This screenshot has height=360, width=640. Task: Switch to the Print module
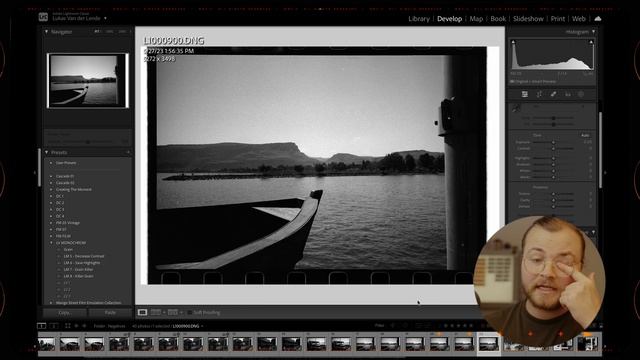tap(558, 19)
